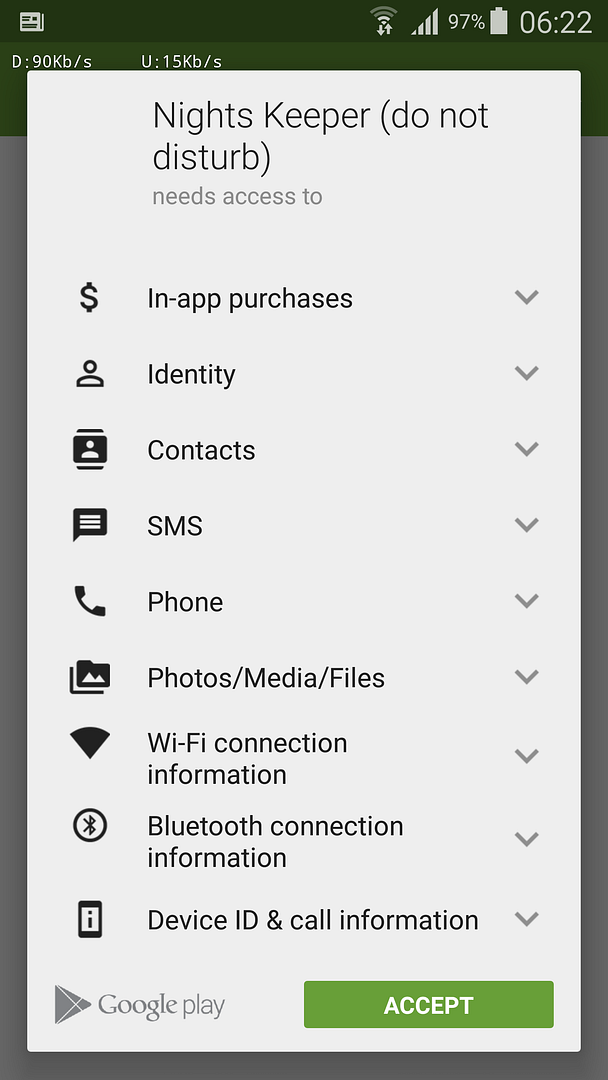This screenshot has height=1080, width=608.
Task: Tap the SMS message bubble icon
Action: (x=89, y=525)
